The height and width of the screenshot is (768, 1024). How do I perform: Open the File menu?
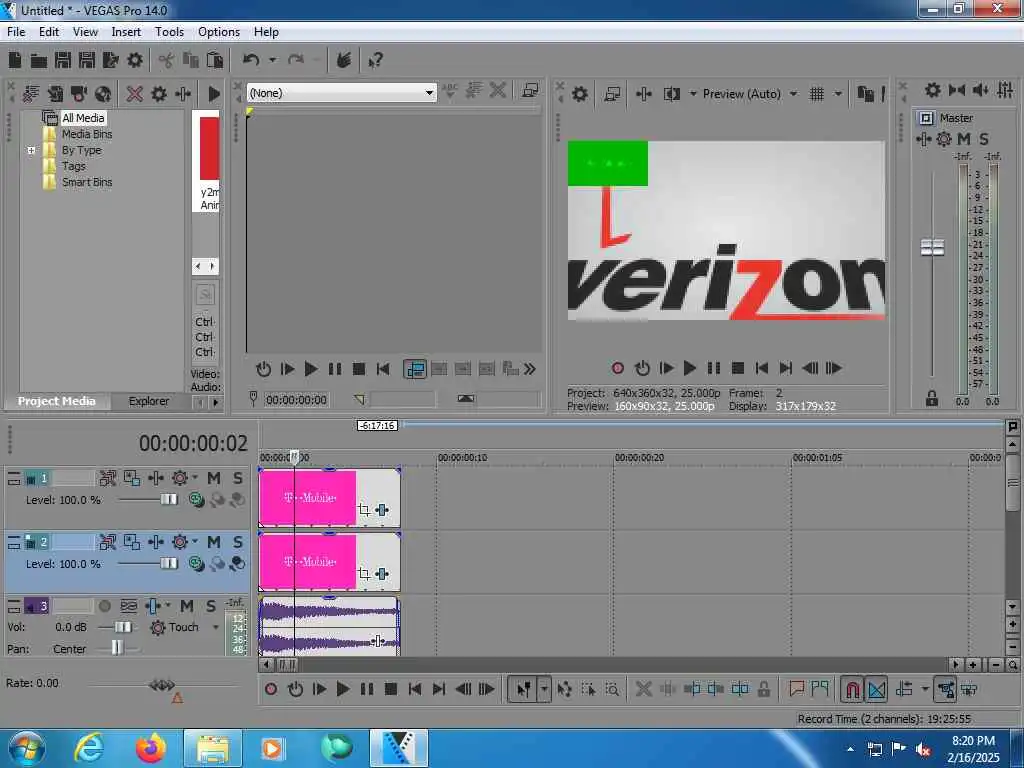tap(16, 31)
